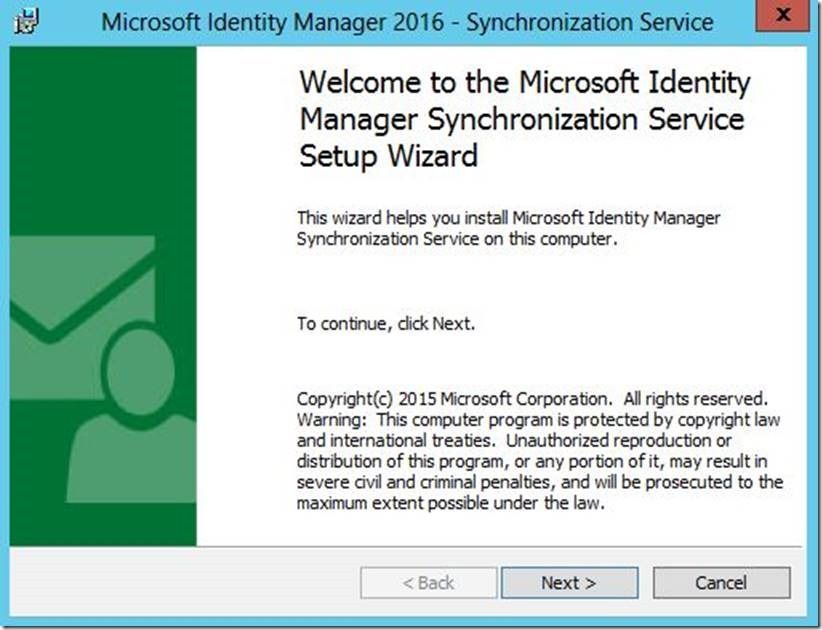Viewport: 822px width, 630px height.
Task: Click the Welcome heading text
Action: [524, 119]
